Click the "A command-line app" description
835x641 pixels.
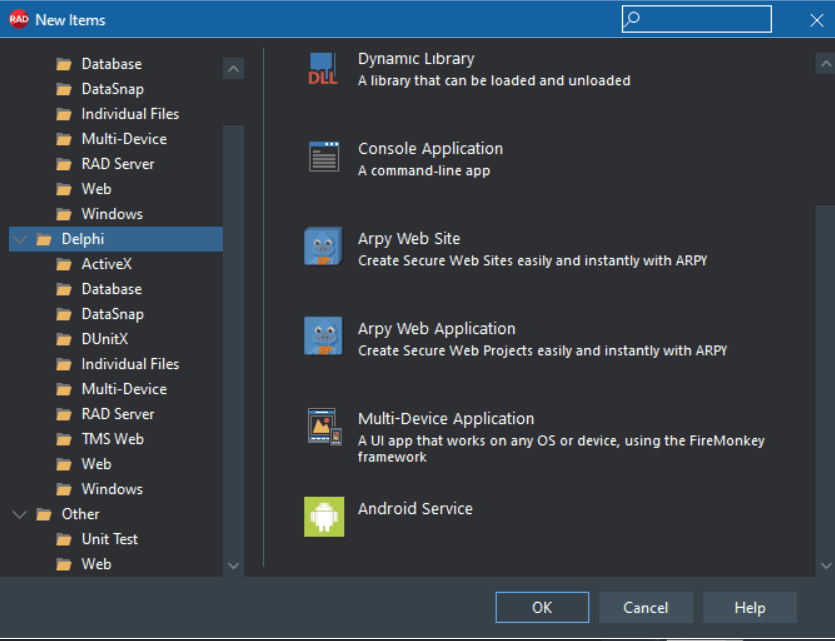(424, 171)
